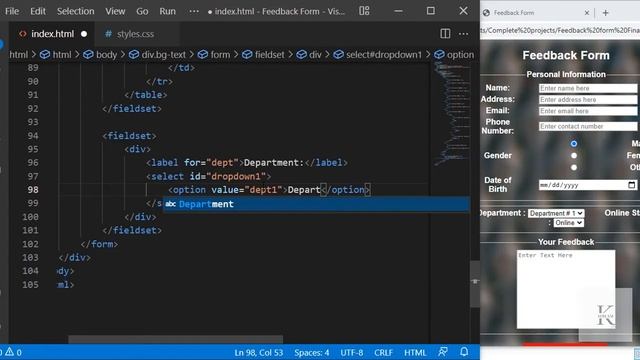Open the Online dropdown in browser
This screenshot has width=640, height=360.
click(568, 223)
